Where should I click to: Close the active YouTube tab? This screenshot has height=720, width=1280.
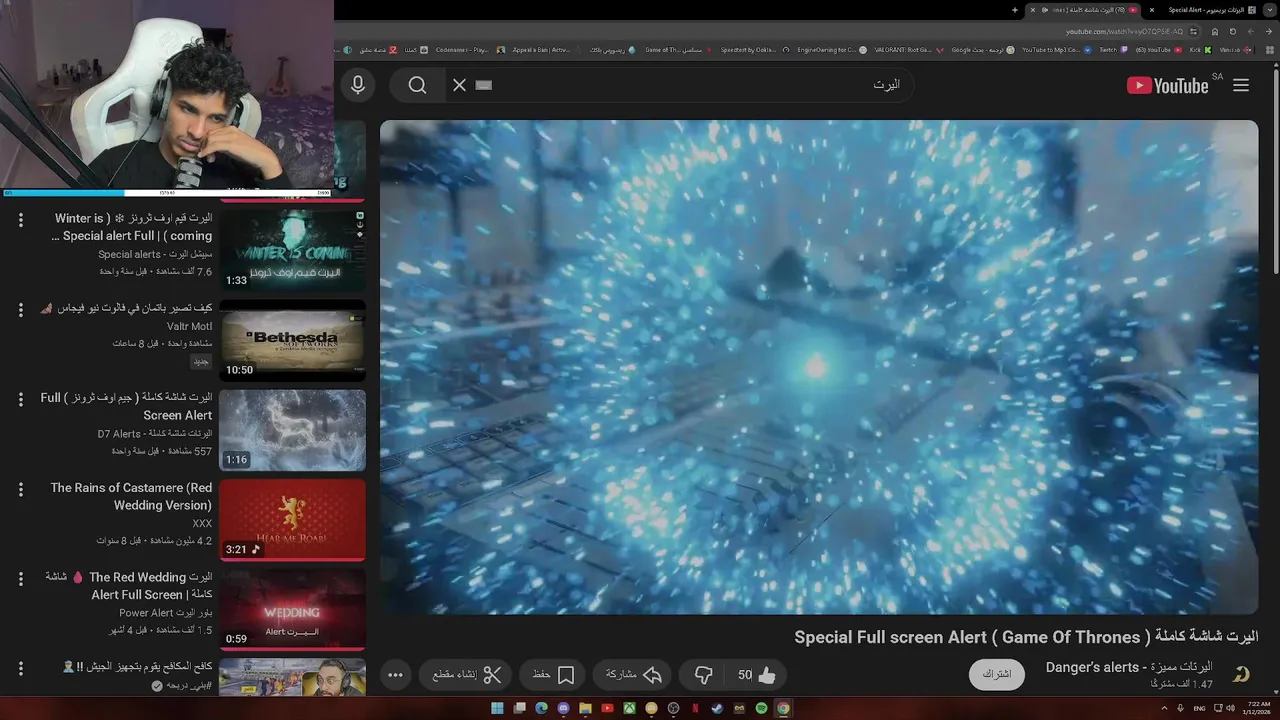click(1032, 10)
